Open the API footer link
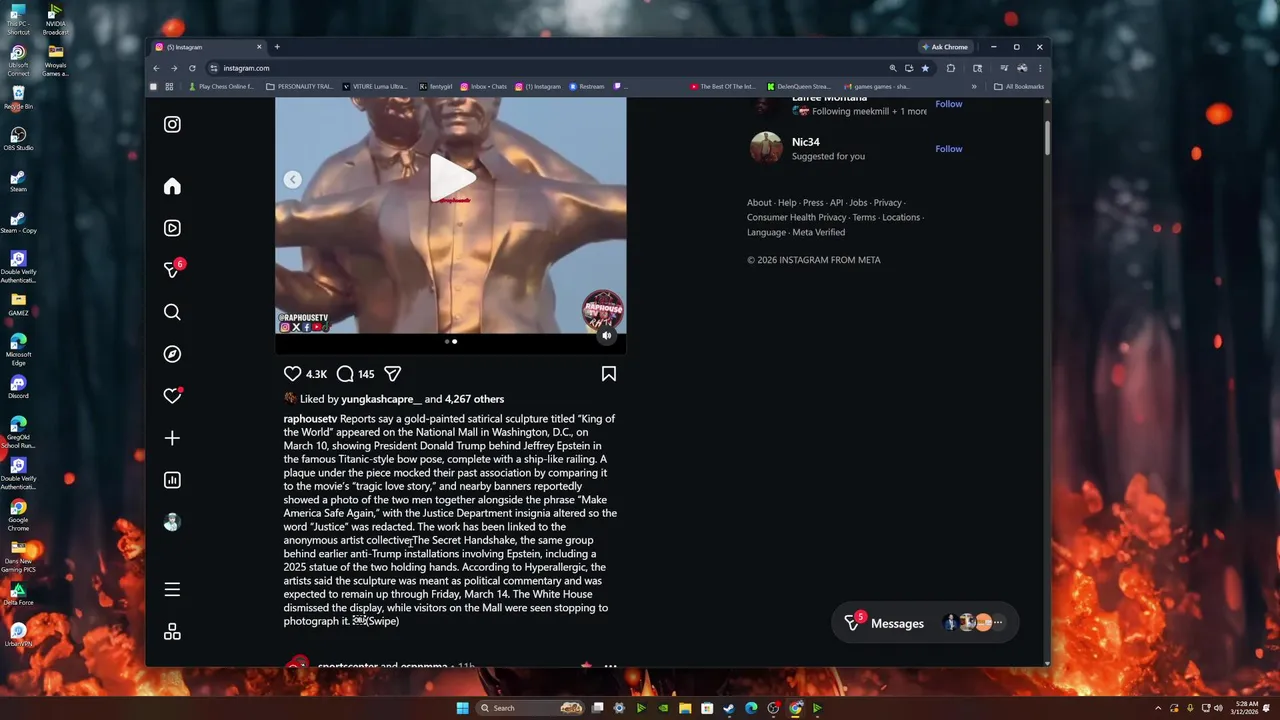 836,203
